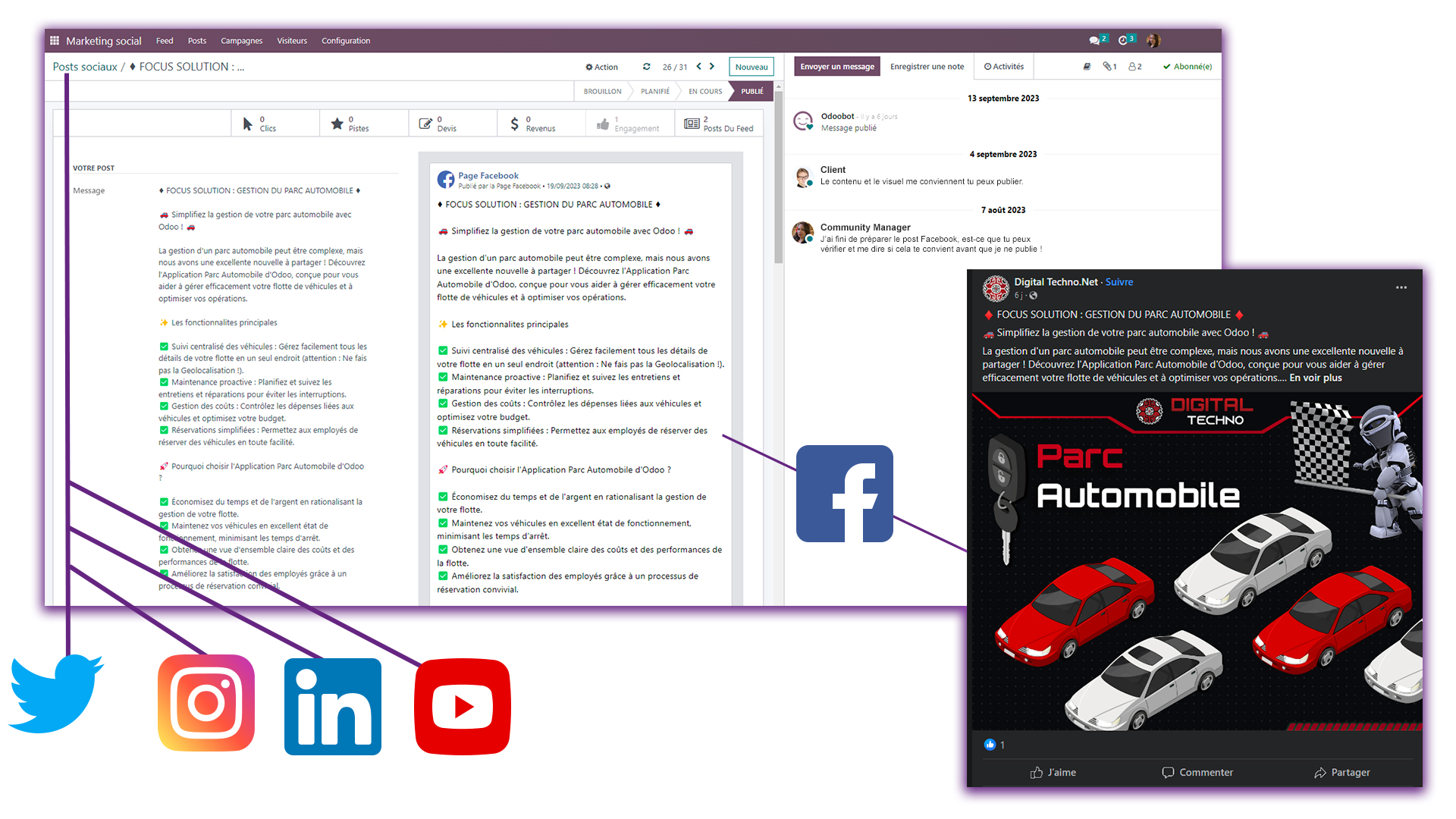Open activities clock icon with badge 3
This screenshot has height=819, width=1456.
(x=1126, y=40)
